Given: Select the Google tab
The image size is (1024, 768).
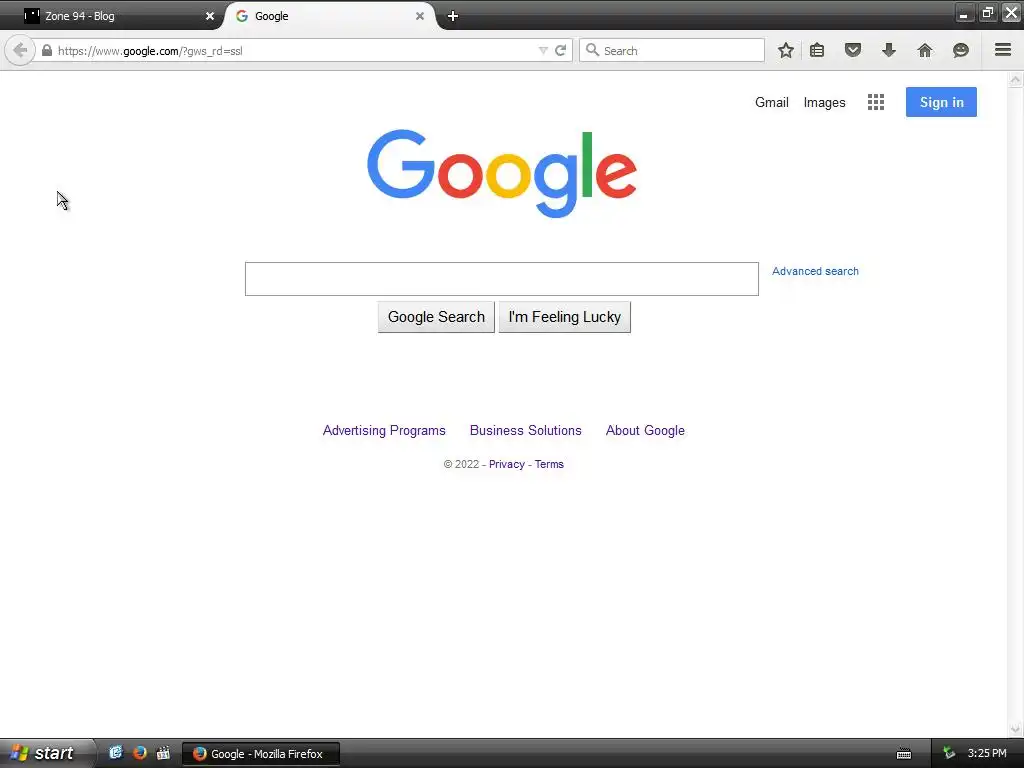Looking at the screenshot, I should (330, 16).
